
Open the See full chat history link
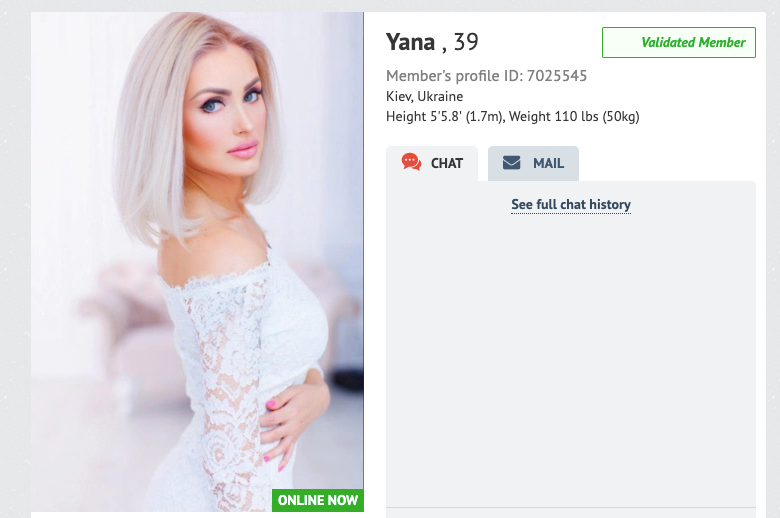click(571, 205)
